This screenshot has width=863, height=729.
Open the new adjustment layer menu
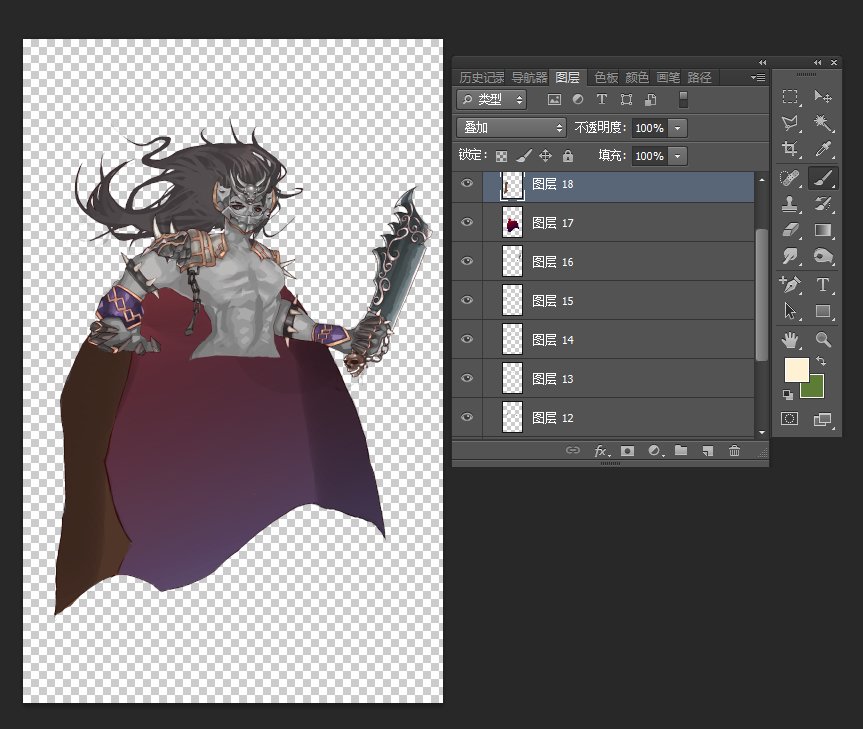(654, 451)
